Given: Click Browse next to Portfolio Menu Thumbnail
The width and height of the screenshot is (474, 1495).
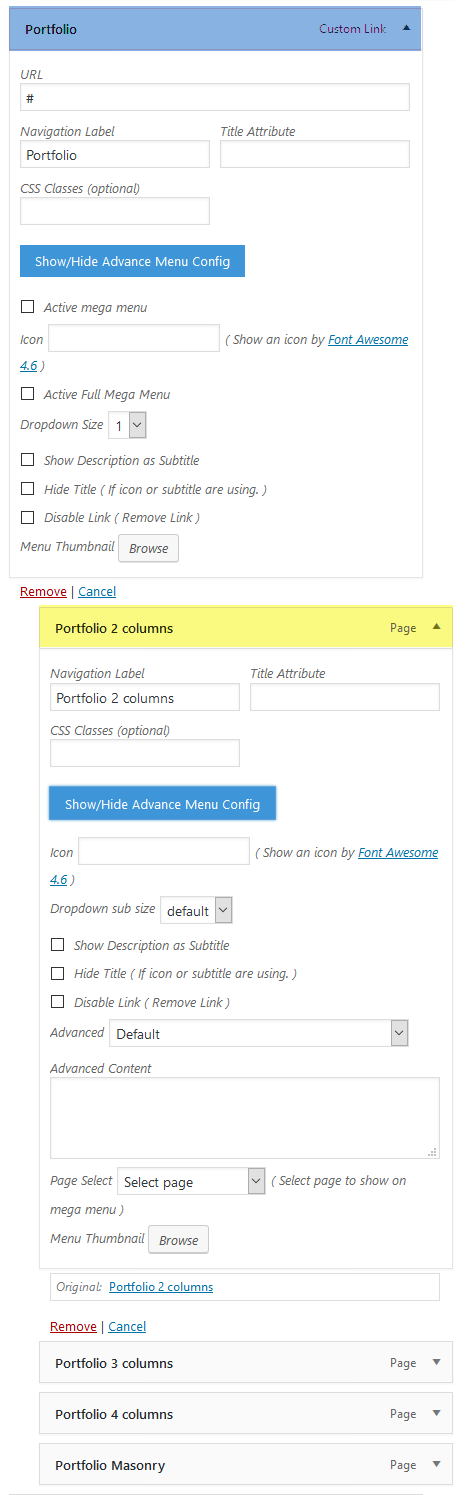Looking at the screenshot, I should click(x=149, y=548).
